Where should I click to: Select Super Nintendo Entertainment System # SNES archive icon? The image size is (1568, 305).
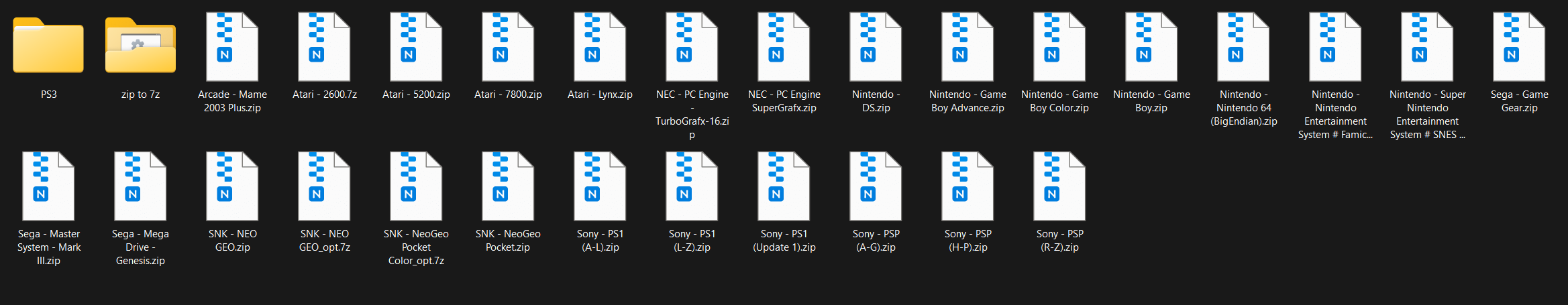[x=1427, y=46]
